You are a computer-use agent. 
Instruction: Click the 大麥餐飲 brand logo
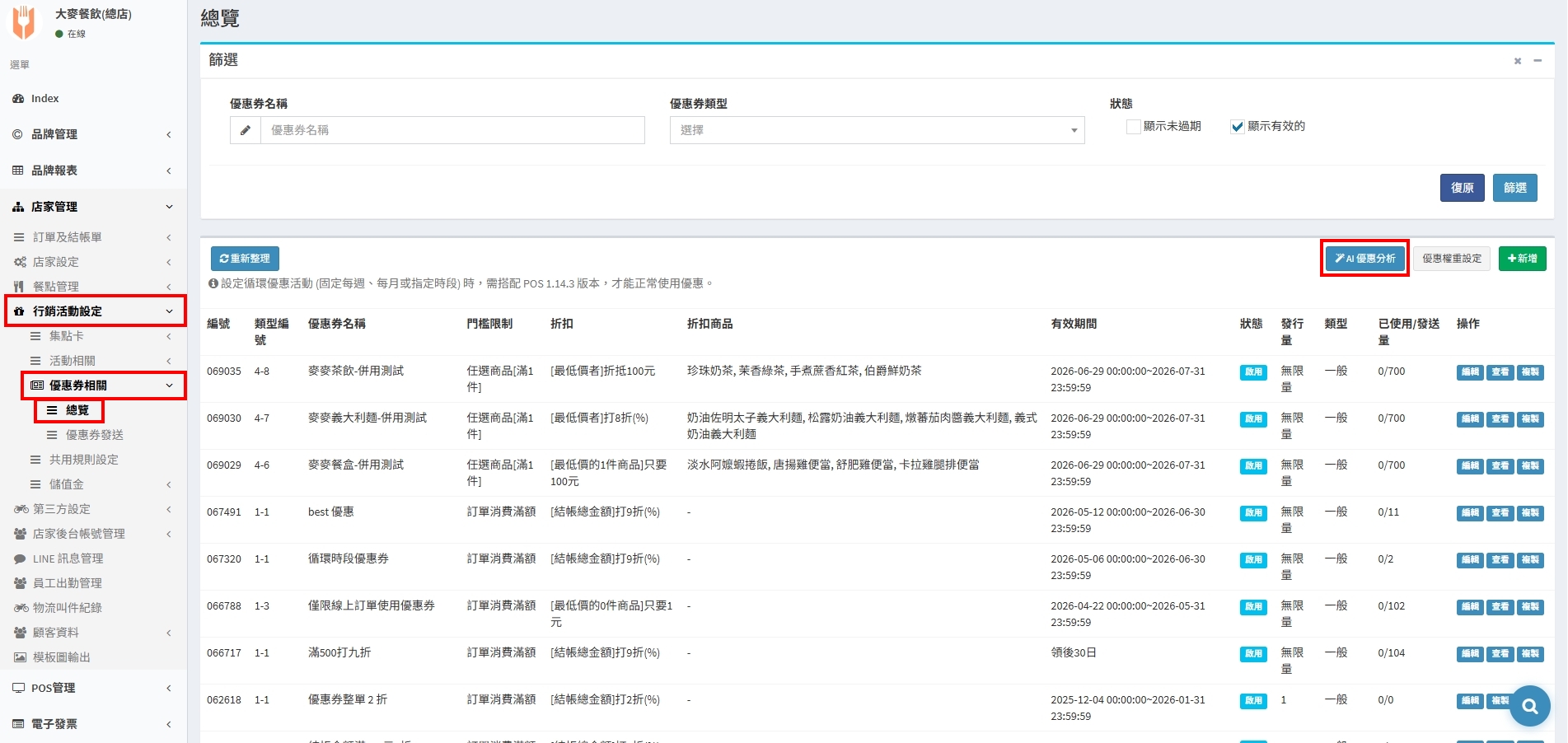pos(24,22)
